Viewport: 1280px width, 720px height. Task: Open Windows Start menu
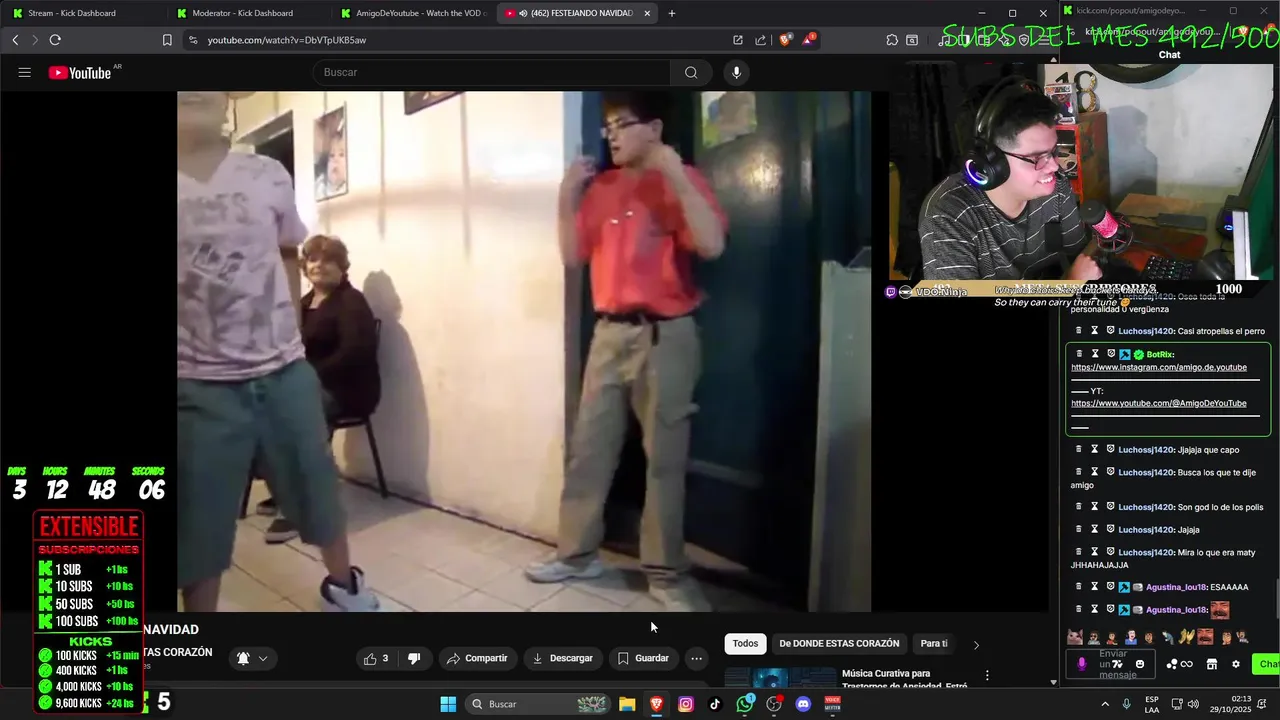point(448,704)
